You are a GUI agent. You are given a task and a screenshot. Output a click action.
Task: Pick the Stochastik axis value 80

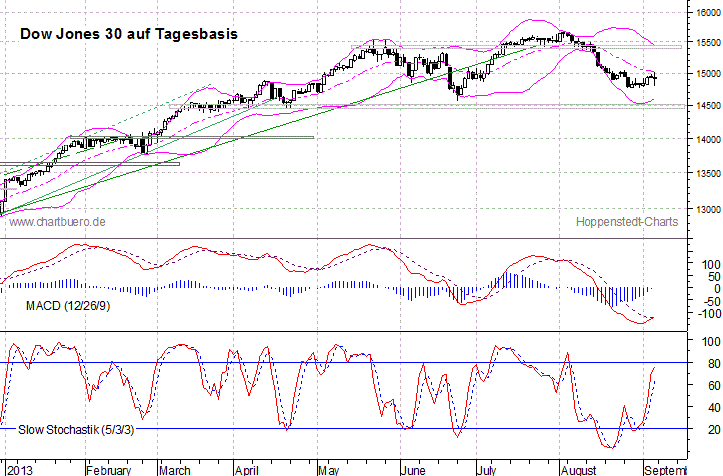[714, 363]
